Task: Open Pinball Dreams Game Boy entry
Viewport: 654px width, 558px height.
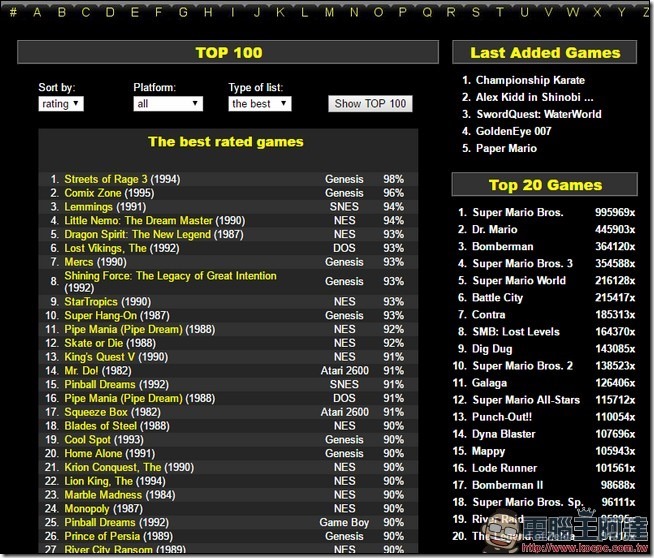Action: point(100,522)
